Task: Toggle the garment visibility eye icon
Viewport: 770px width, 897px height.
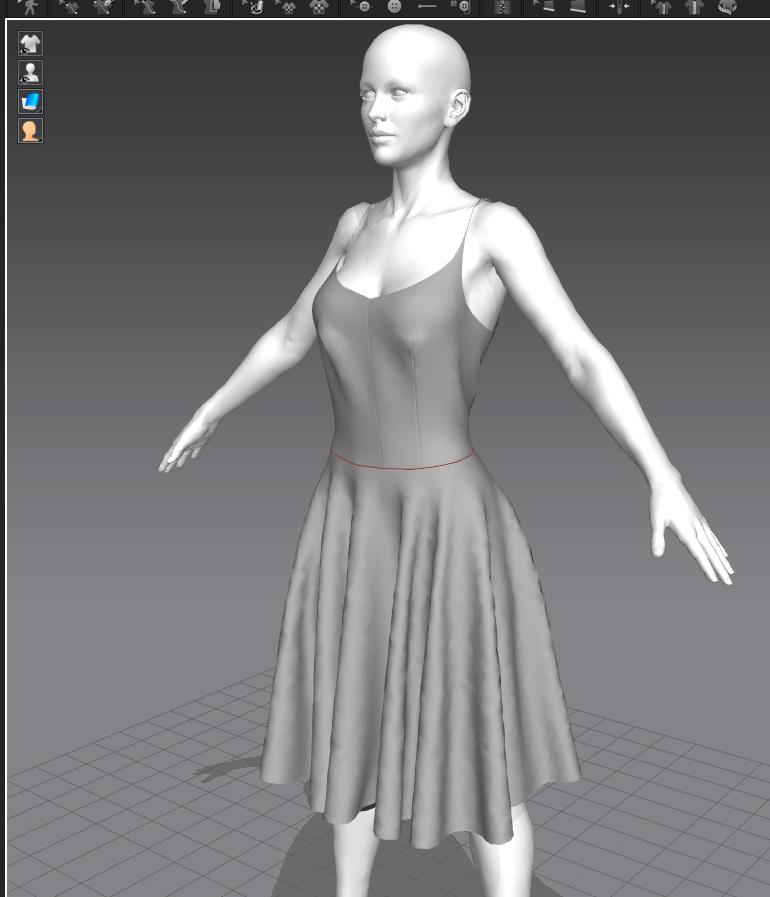Action: click(30, 44)
